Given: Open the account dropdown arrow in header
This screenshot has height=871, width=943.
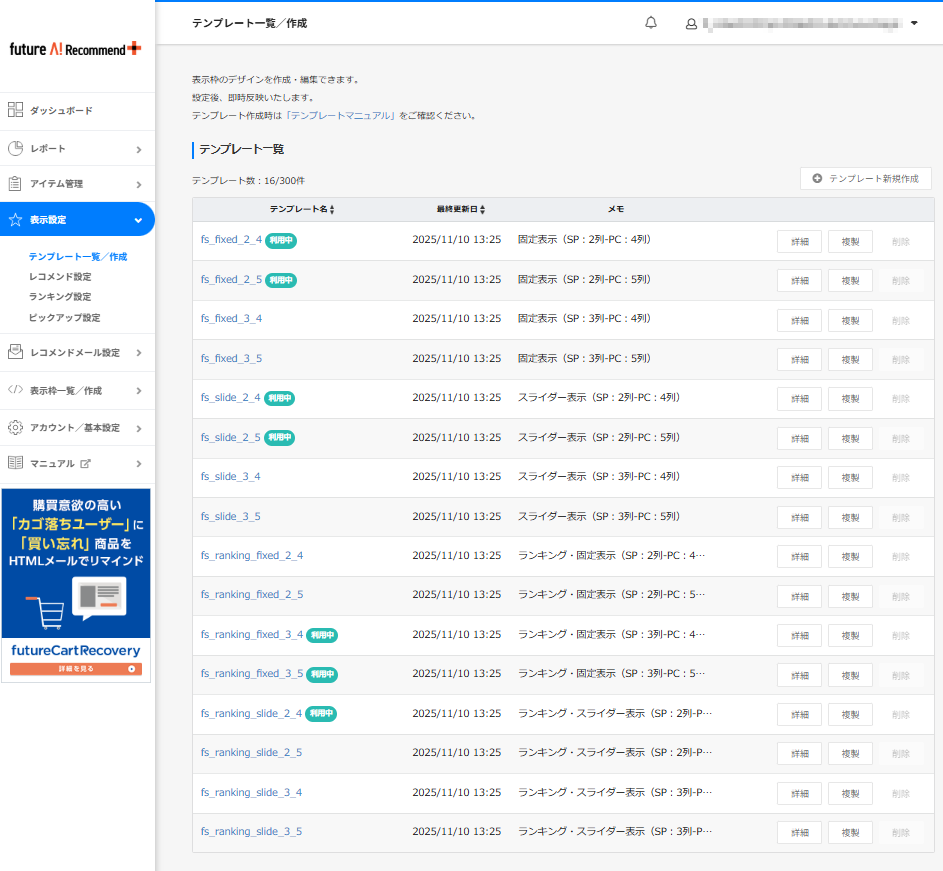Looking at the screenshot, I should point(914,23).
